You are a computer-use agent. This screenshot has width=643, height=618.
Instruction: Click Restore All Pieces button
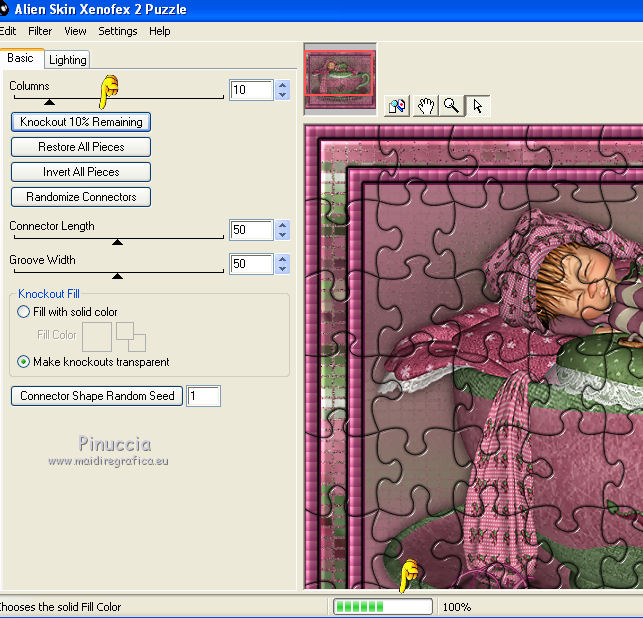point(81,147)
